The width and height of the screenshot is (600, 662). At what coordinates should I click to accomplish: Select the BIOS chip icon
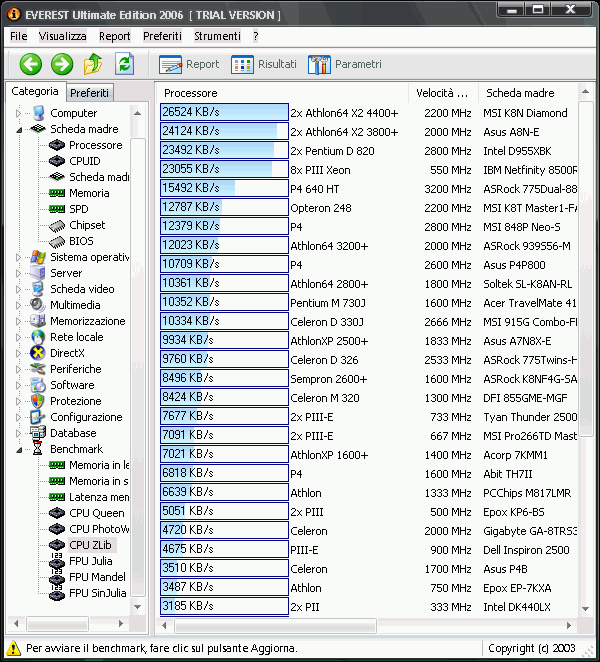pyautogui.click(x=57, y=241)
